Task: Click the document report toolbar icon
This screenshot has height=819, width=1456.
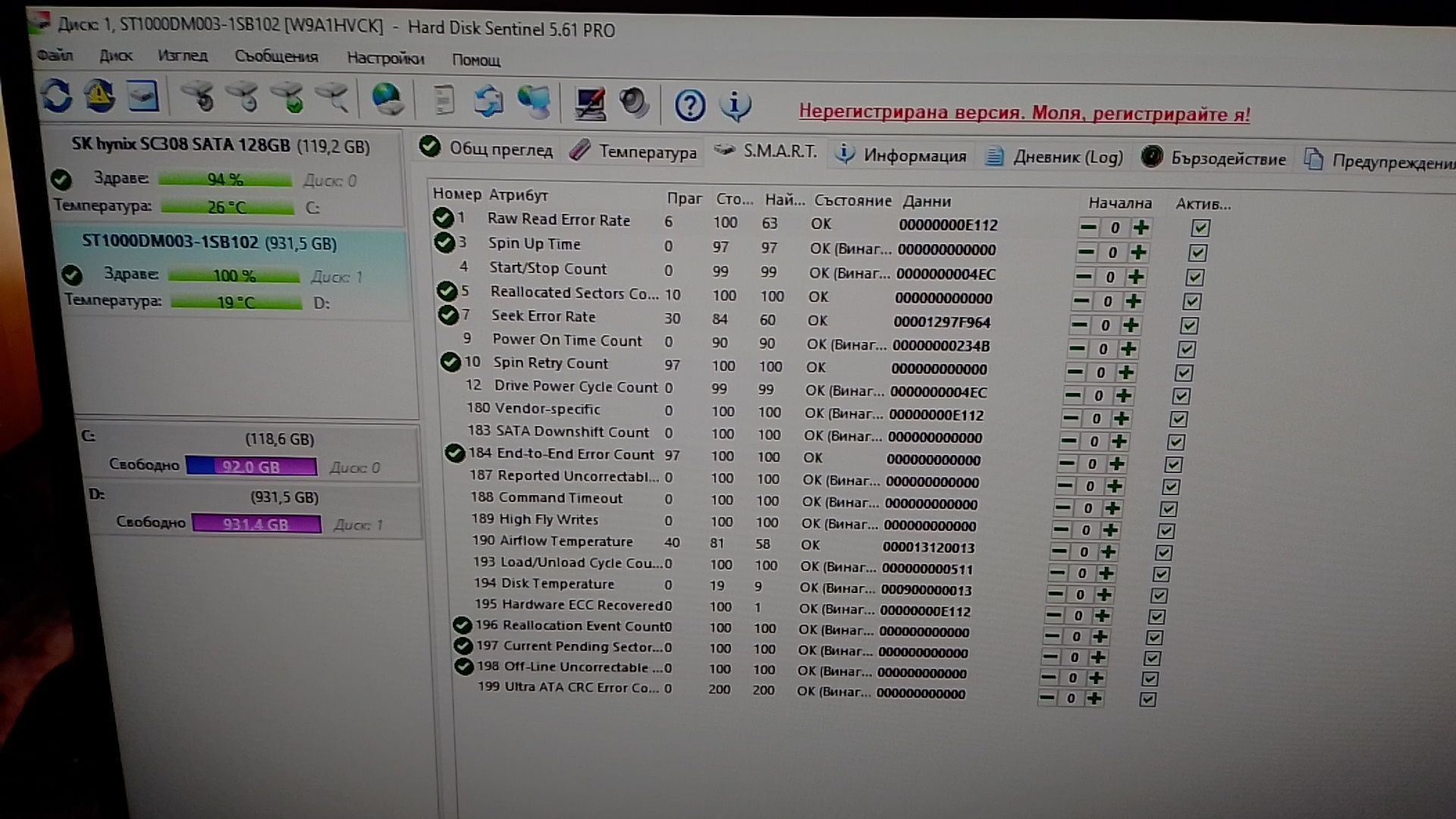Action: [444, 100]
